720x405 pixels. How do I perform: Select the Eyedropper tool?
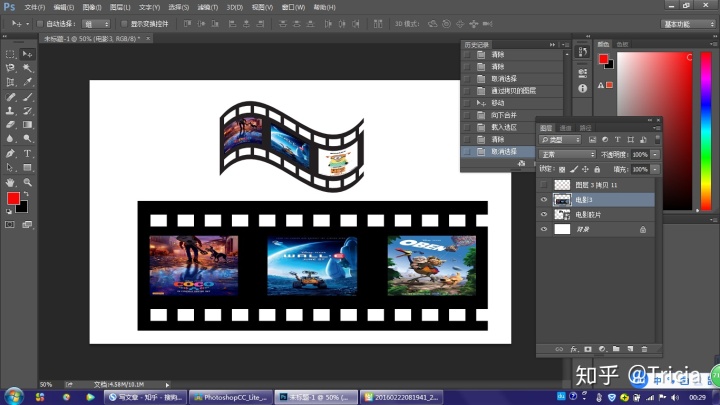click(x=27, y=83)
